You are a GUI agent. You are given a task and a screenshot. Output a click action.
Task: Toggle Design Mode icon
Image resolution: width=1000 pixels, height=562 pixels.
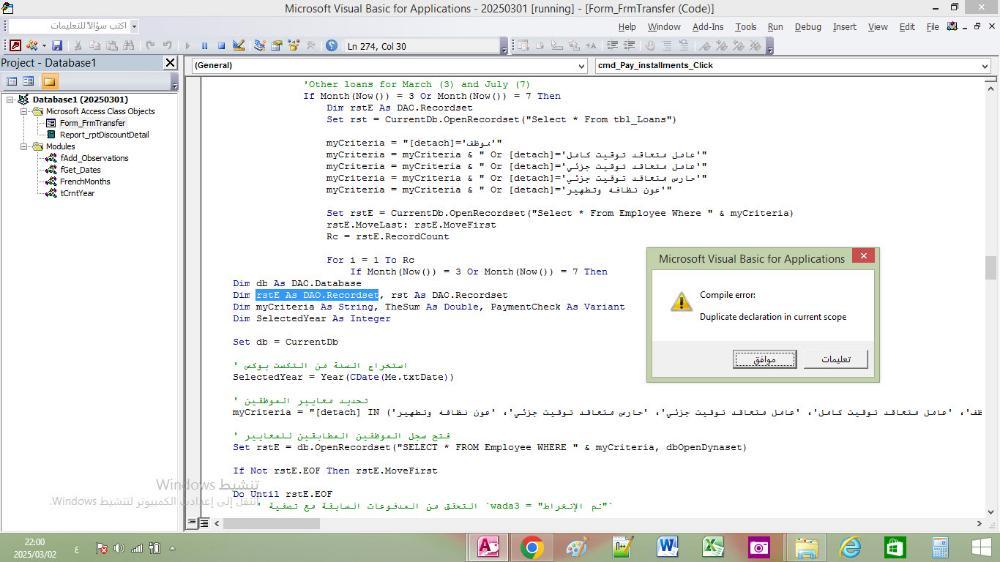[x=239, y=46]
